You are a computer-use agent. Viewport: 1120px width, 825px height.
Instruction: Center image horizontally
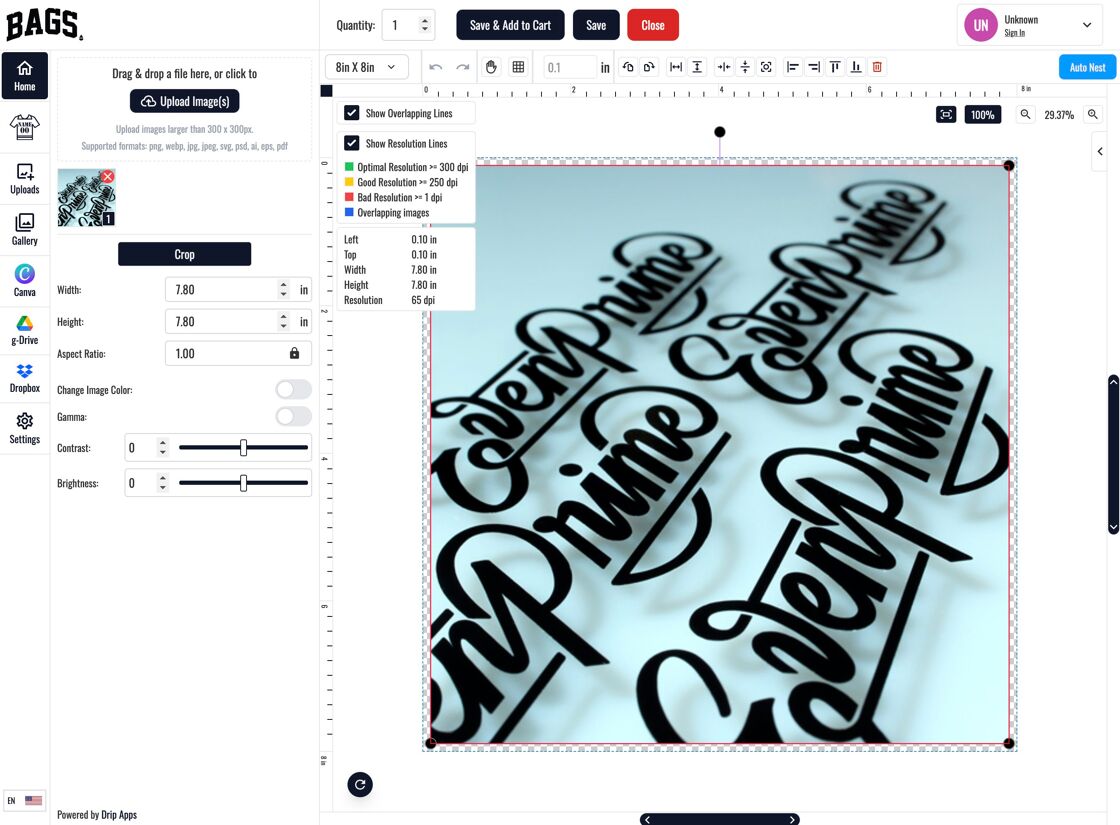coord(724,67)
